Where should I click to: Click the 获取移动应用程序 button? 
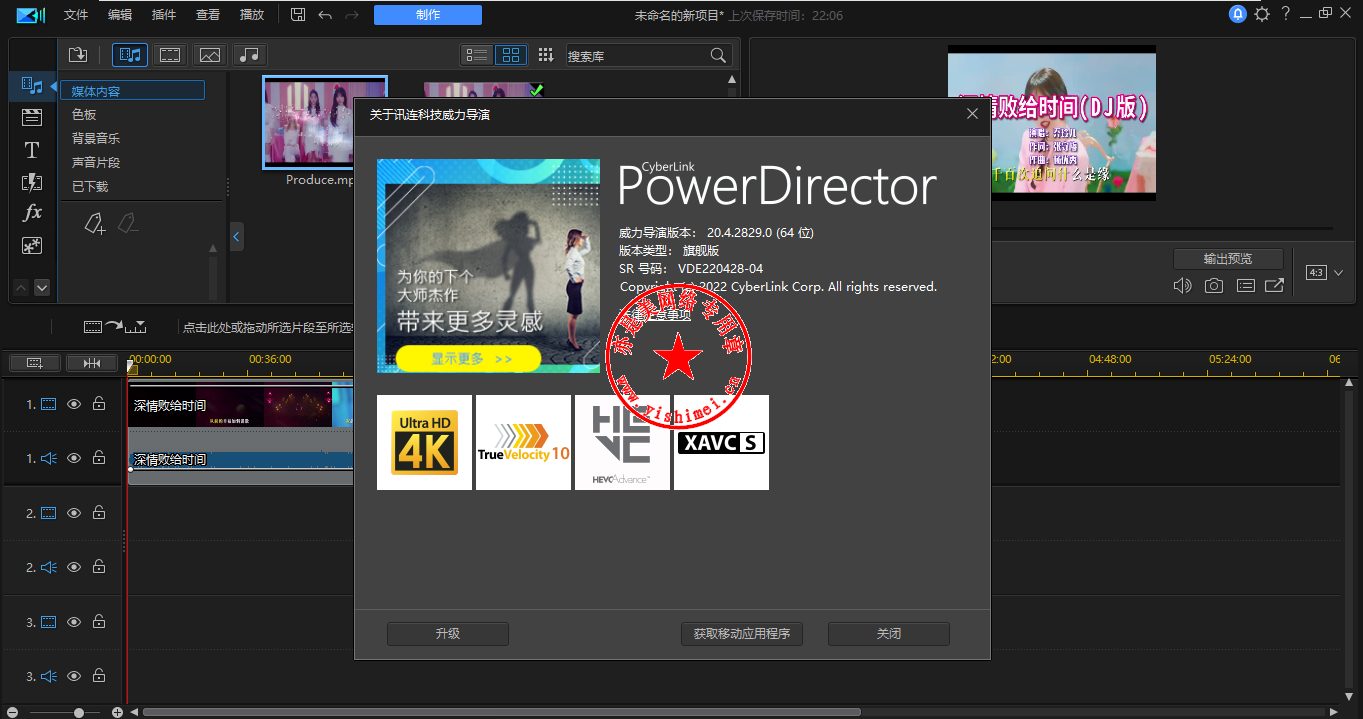pyautogui.click(x=742, y=634)
